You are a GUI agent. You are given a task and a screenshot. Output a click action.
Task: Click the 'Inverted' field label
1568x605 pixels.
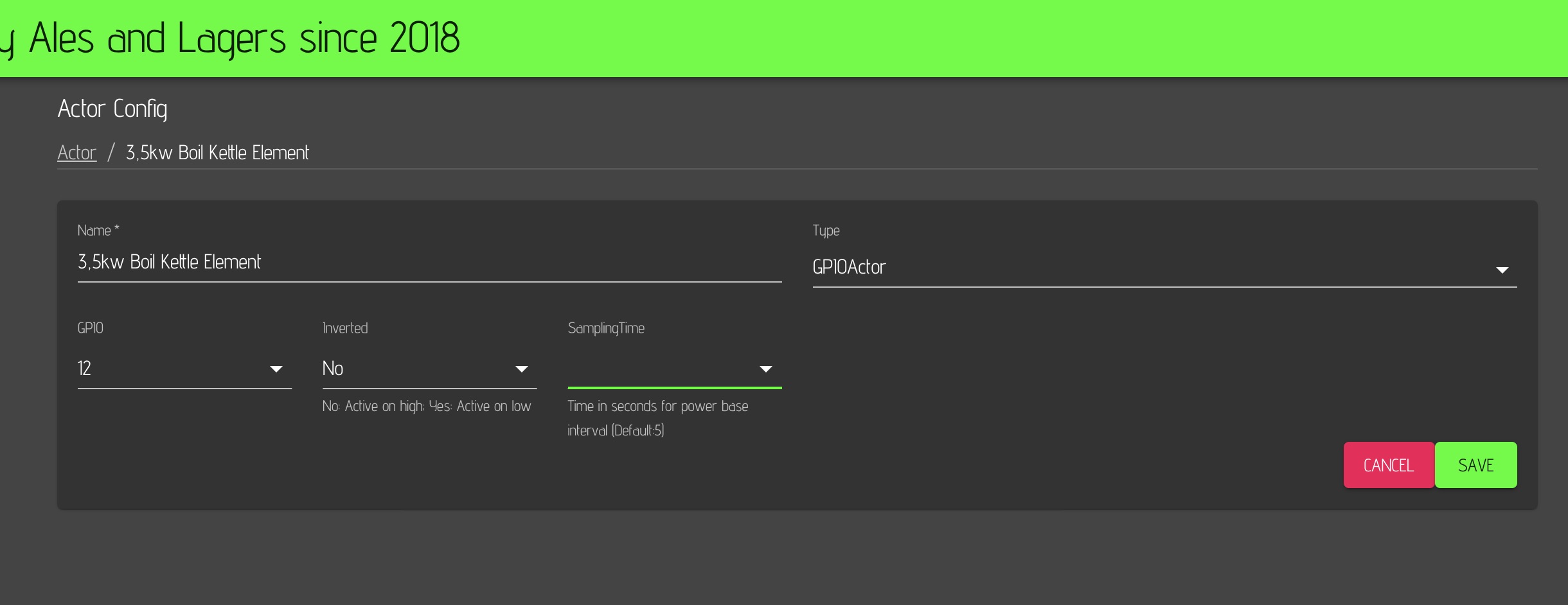click(x=345, y=328)
